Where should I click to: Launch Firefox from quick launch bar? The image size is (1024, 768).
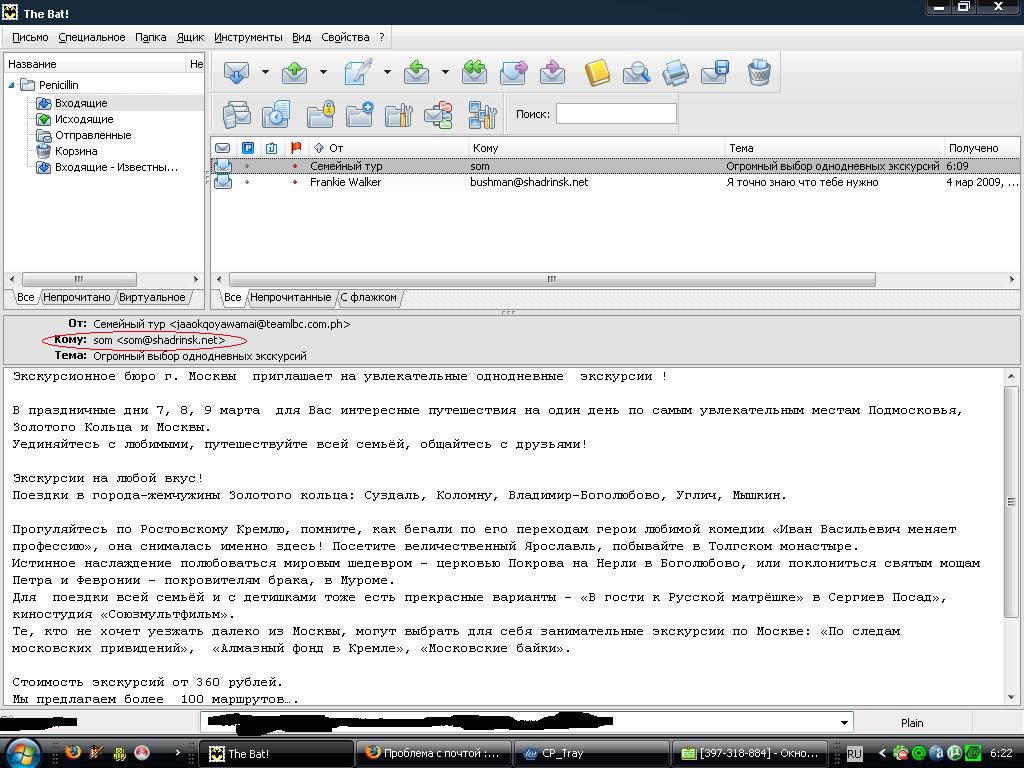(x=73, y=752)
